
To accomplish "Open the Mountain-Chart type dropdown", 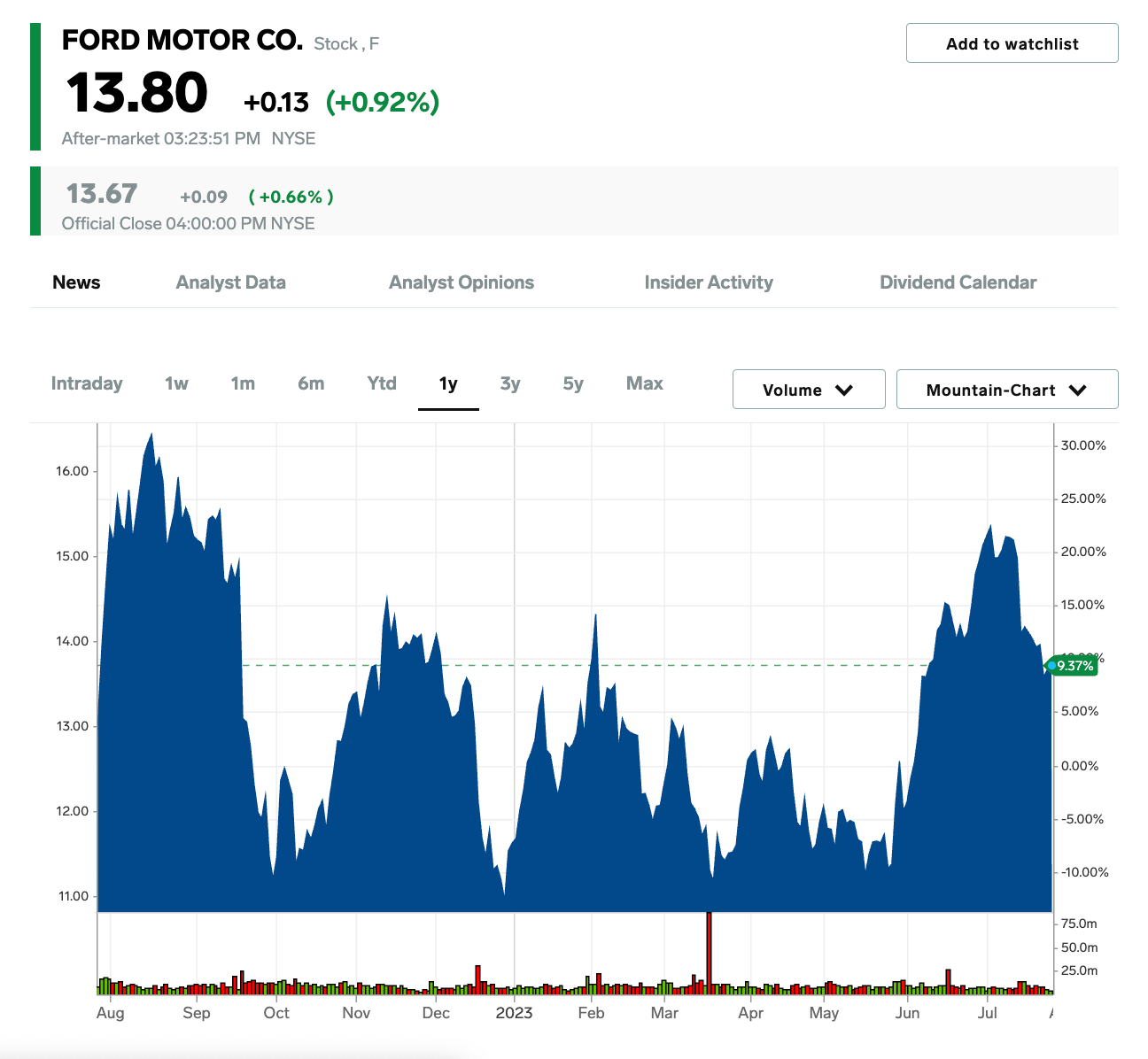I will tap(1007, 390).
